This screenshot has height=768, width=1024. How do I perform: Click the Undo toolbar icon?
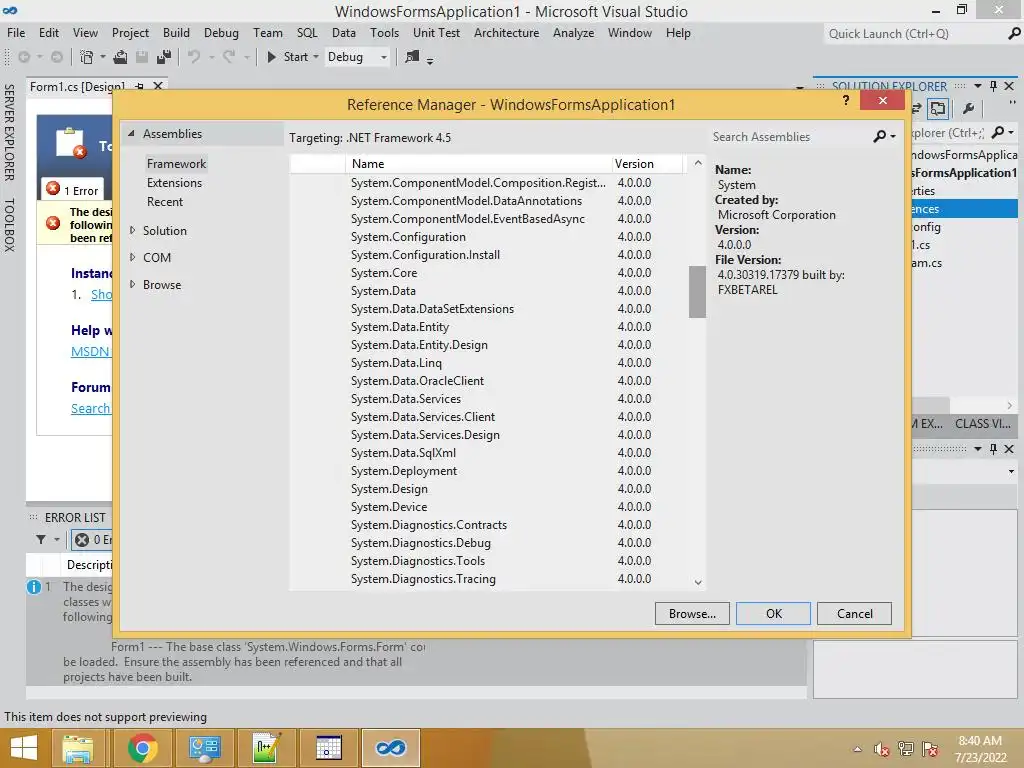click(x=194, y=57)
